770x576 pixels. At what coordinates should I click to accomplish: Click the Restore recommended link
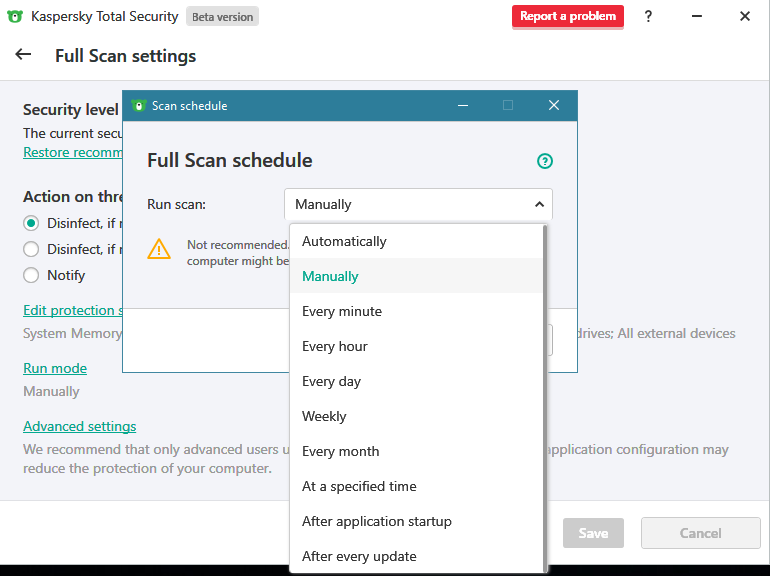[x=73, y=152]
